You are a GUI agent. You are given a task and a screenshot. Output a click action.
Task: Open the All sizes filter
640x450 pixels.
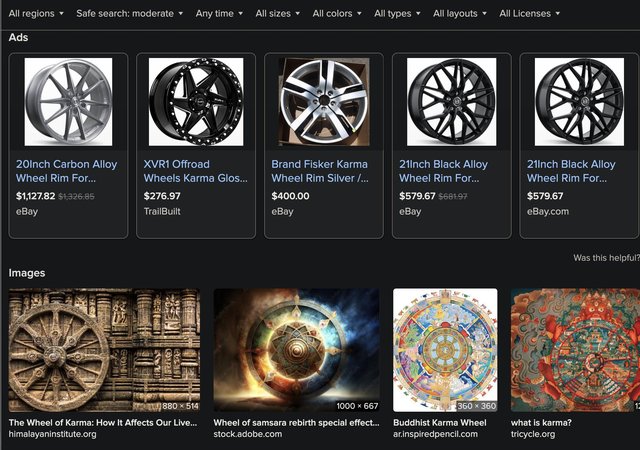coord(278,13)
